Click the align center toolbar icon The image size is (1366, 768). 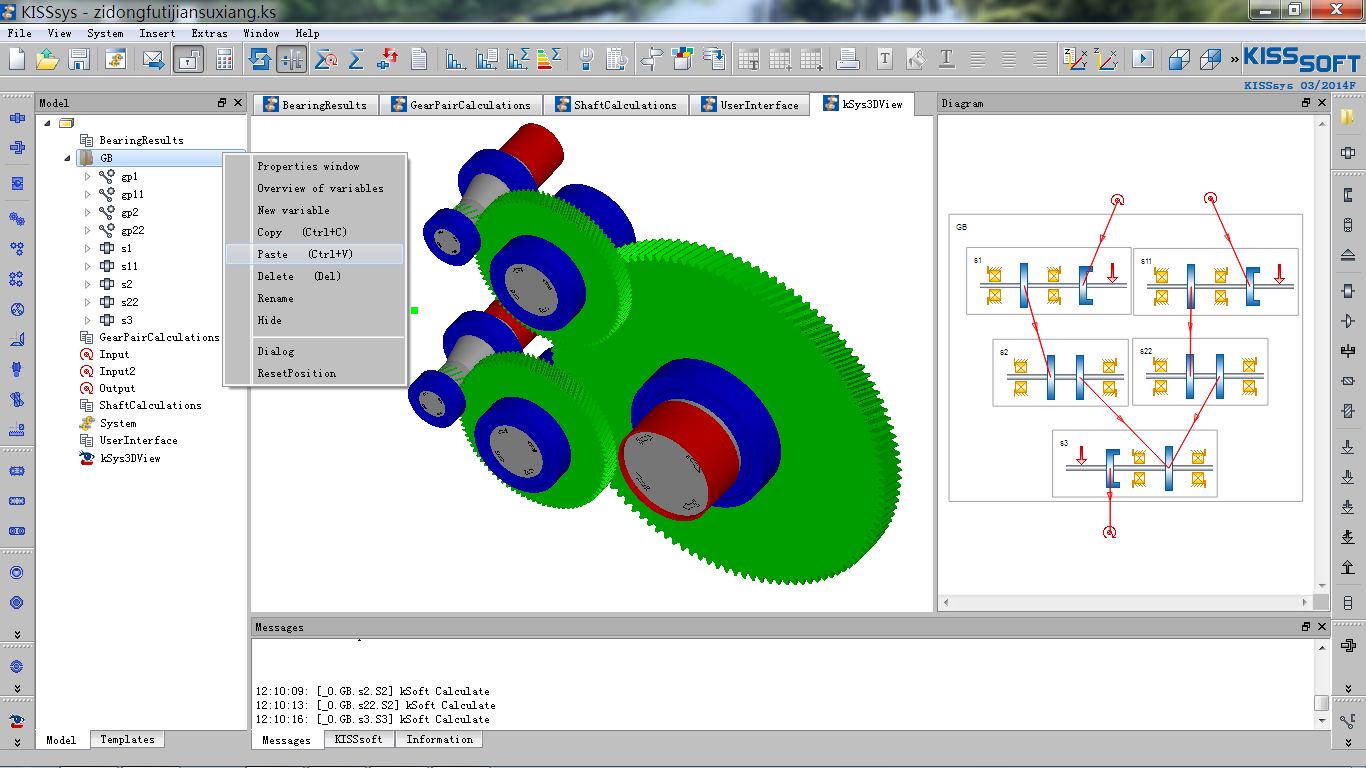tap(1009, 59)
